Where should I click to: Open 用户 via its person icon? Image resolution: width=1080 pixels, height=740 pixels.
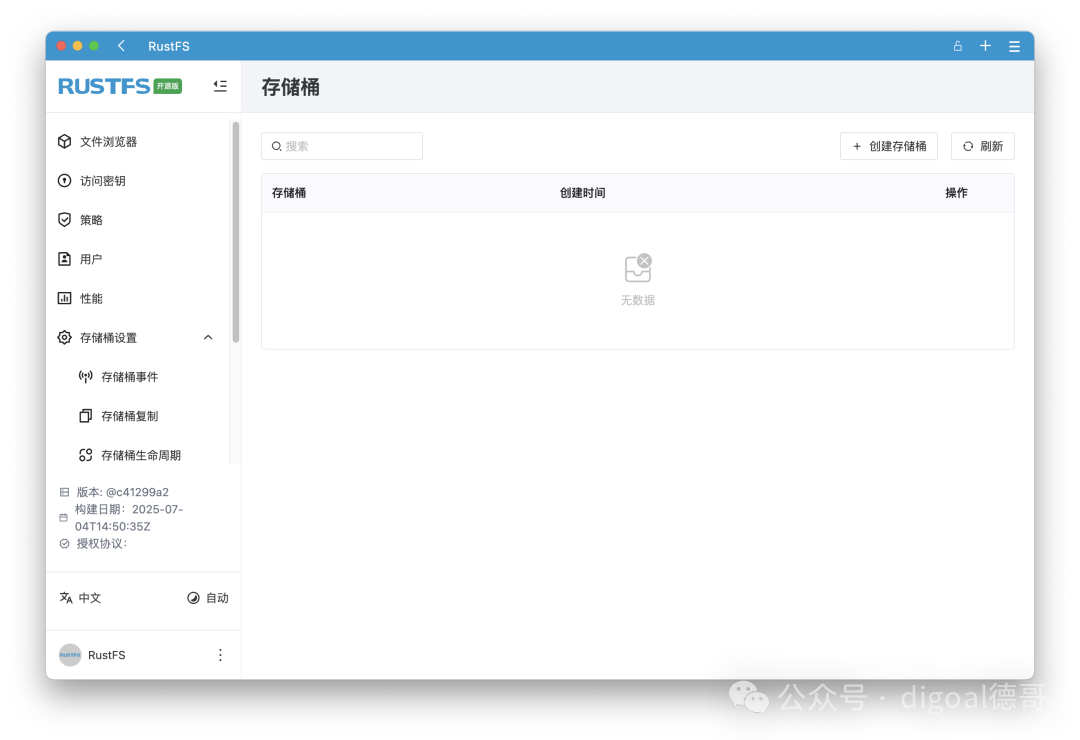point(64,259)
